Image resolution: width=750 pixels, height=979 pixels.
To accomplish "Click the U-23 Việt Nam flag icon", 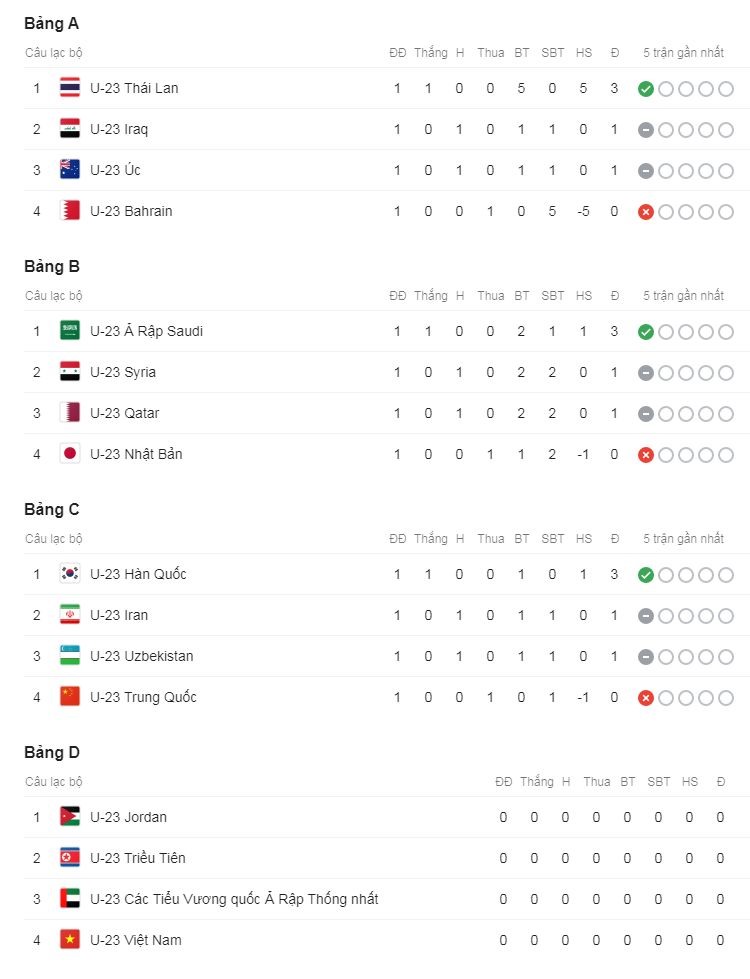I will coord(70,940).
